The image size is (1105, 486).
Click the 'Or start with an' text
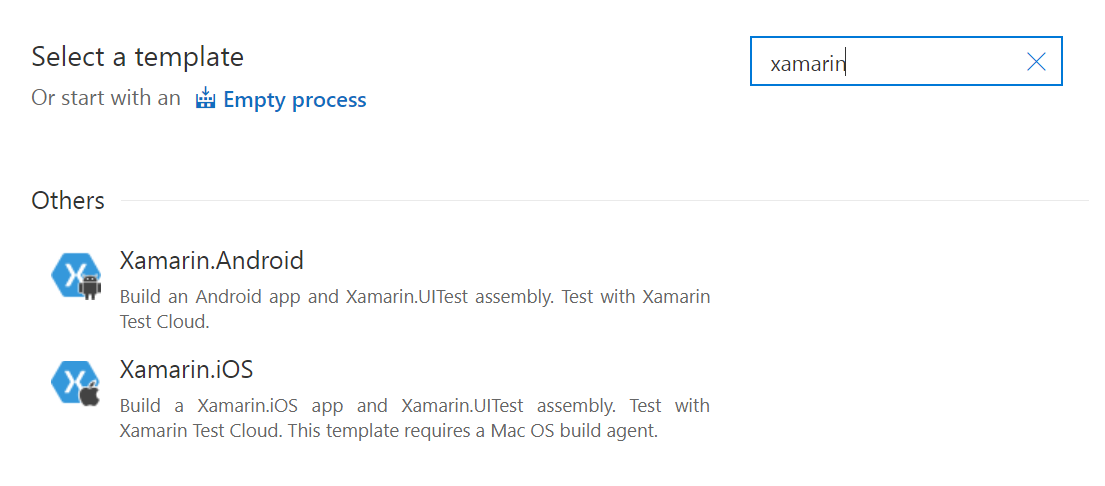pyautogui.click(x=106, y=99)
